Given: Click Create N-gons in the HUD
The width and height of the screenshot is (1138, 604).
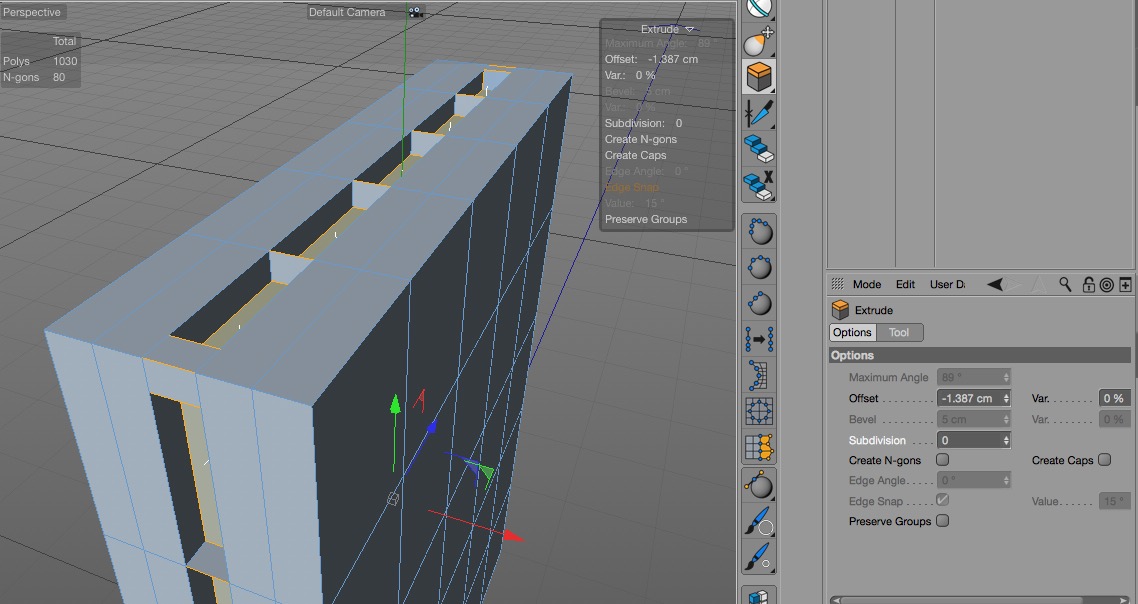Looking at the screenshot, I should (640, 139).
